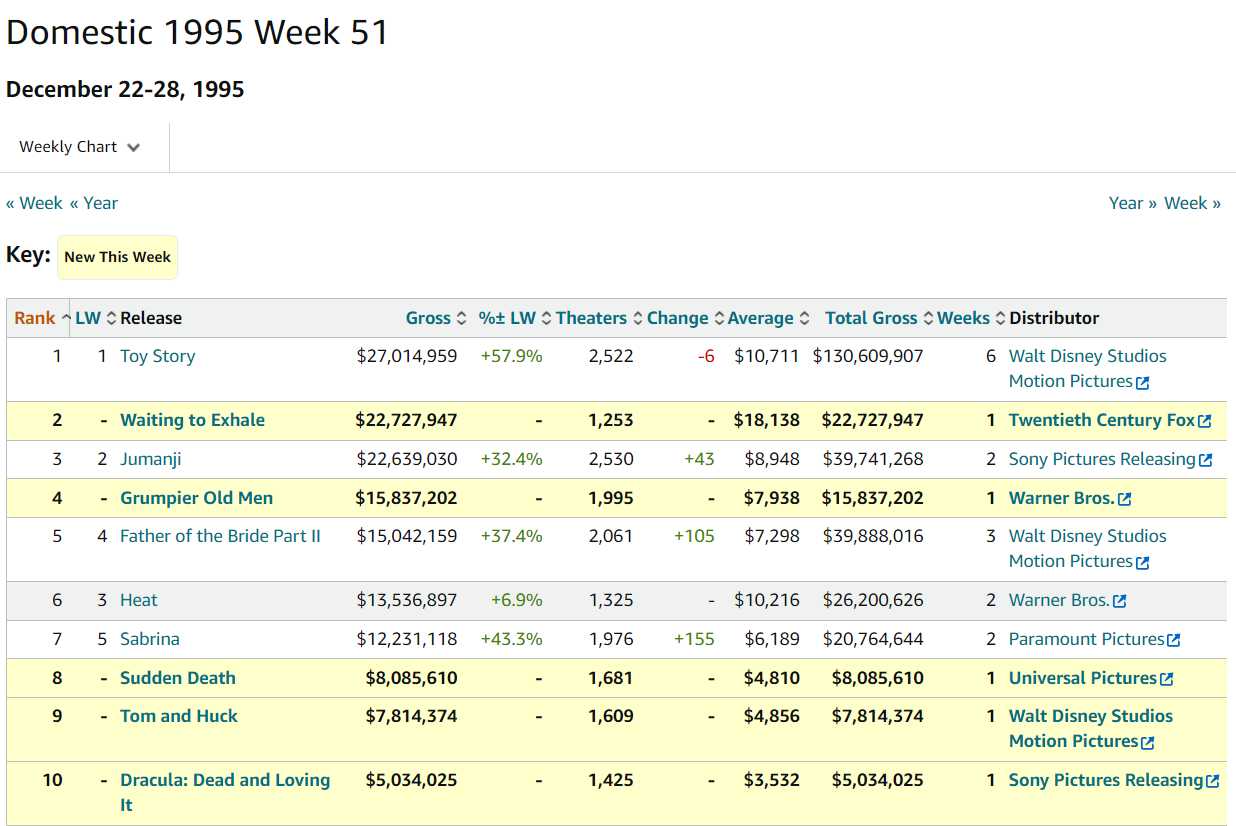Sort by %± LW column header

pyautogui.click(x=507, y=318)
